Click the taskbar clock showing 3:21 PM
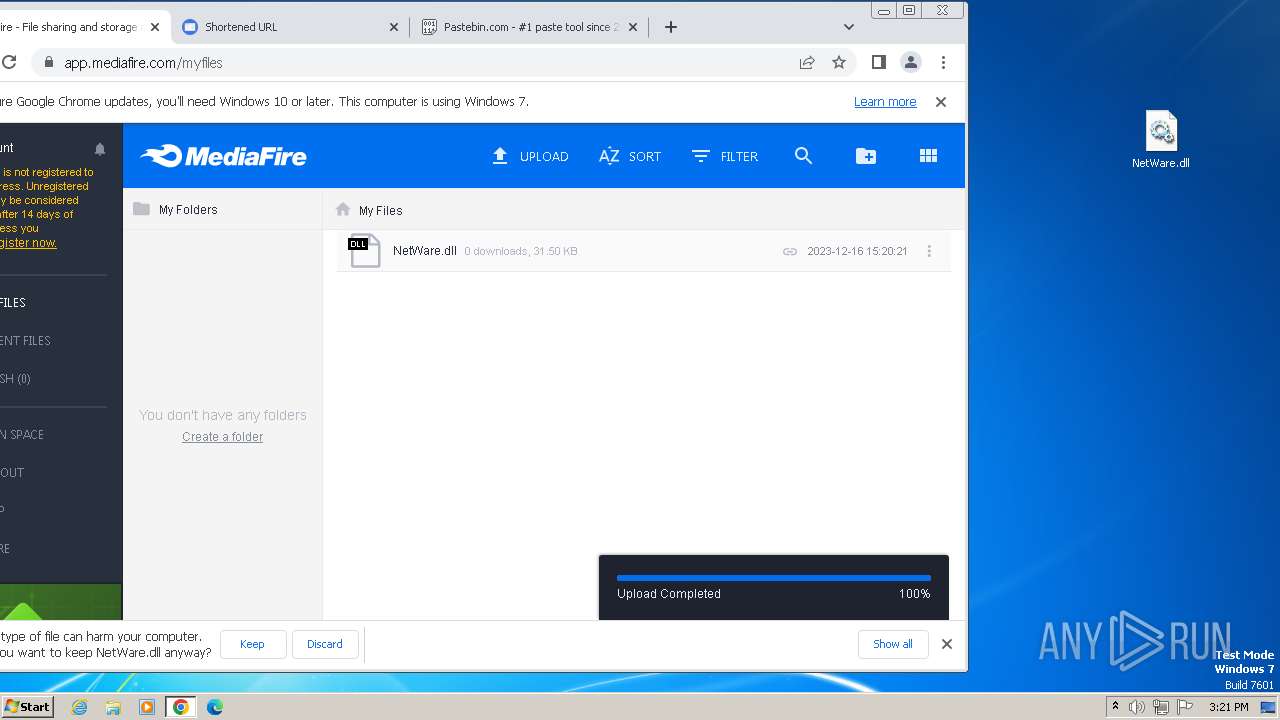 point(1228,707)
